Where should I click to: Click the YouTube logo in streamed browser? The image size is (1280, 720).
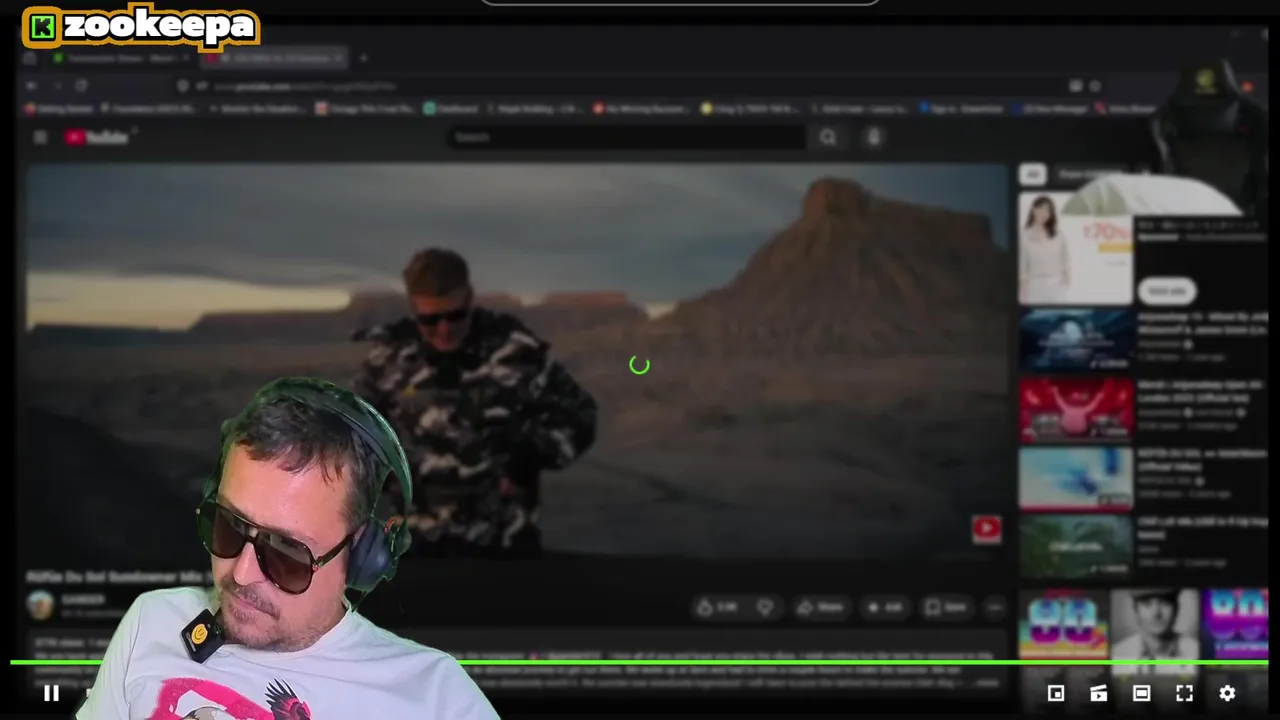[98, 137]
